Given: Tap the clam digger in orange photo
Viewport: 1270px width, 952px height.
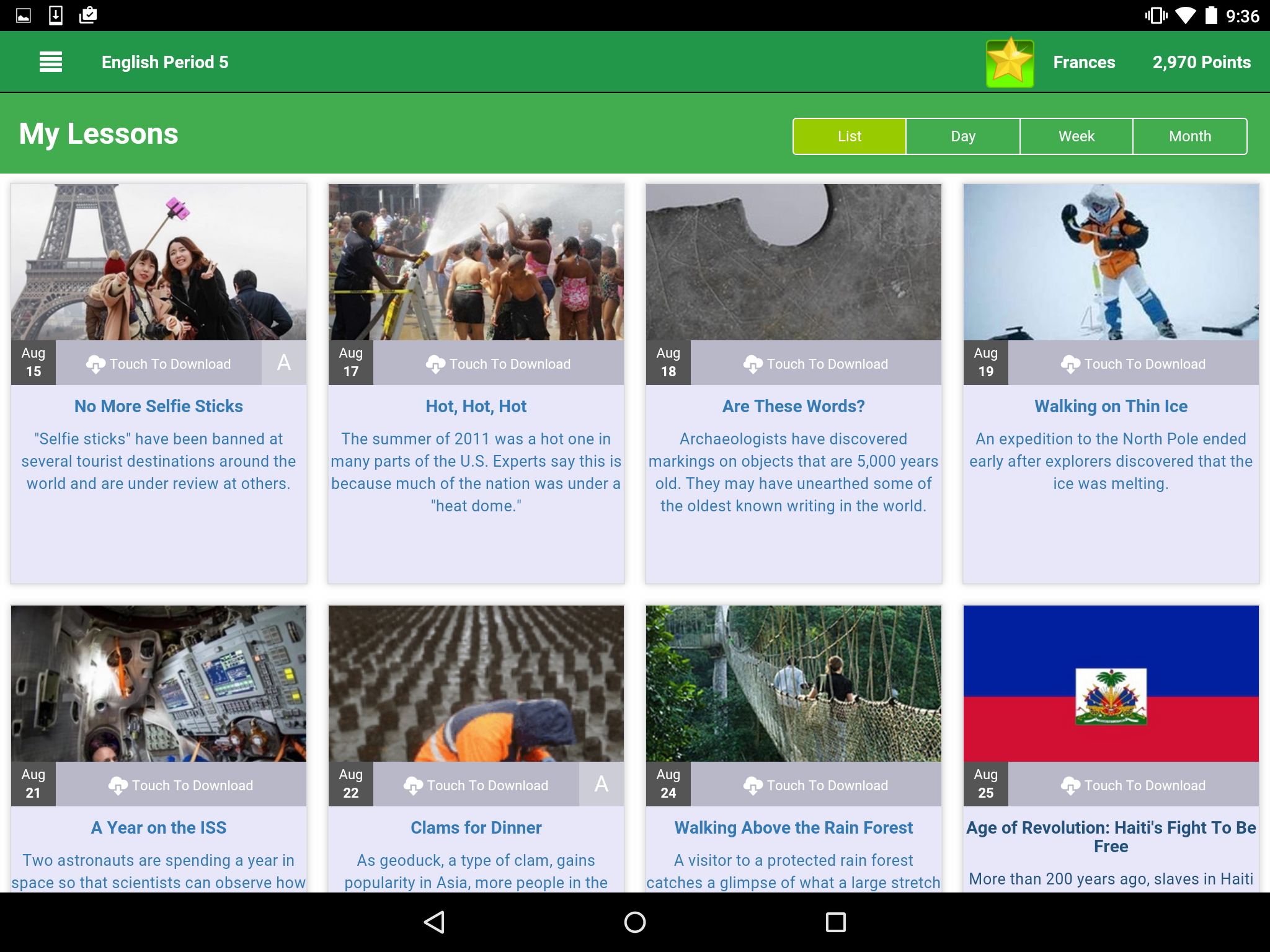Looking at the screenshot, I should (x=476, y=684).
